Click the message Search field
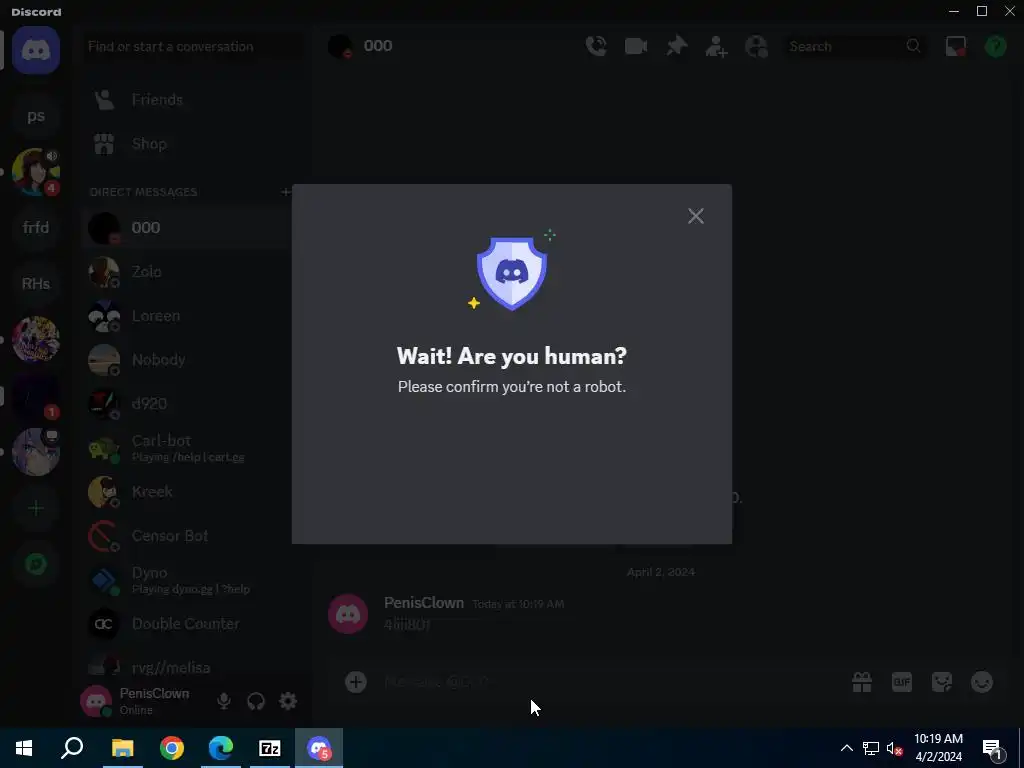The width and height of the screenshot is (1024, 768). click(854, 46)
